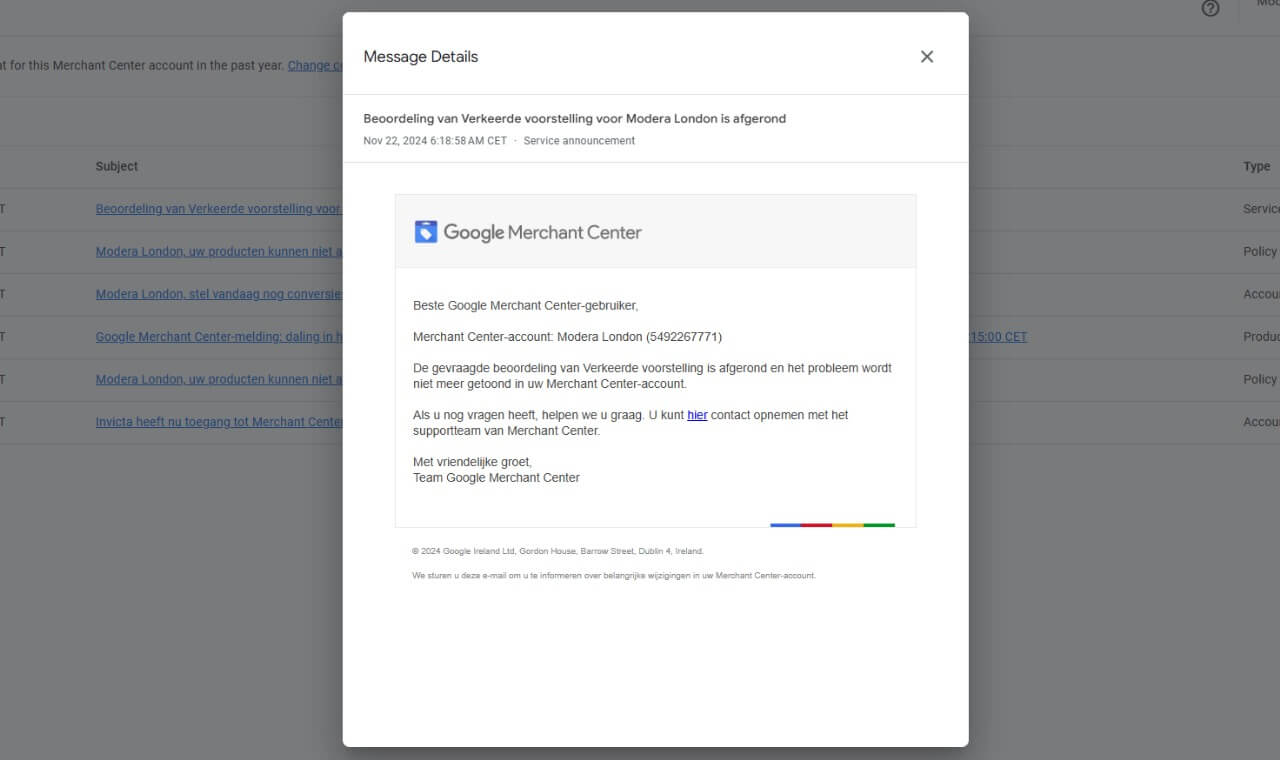Click the Google Ireland Ltd address footer text
Viewport: 1280px width, 760px height.
click(558, 551)
